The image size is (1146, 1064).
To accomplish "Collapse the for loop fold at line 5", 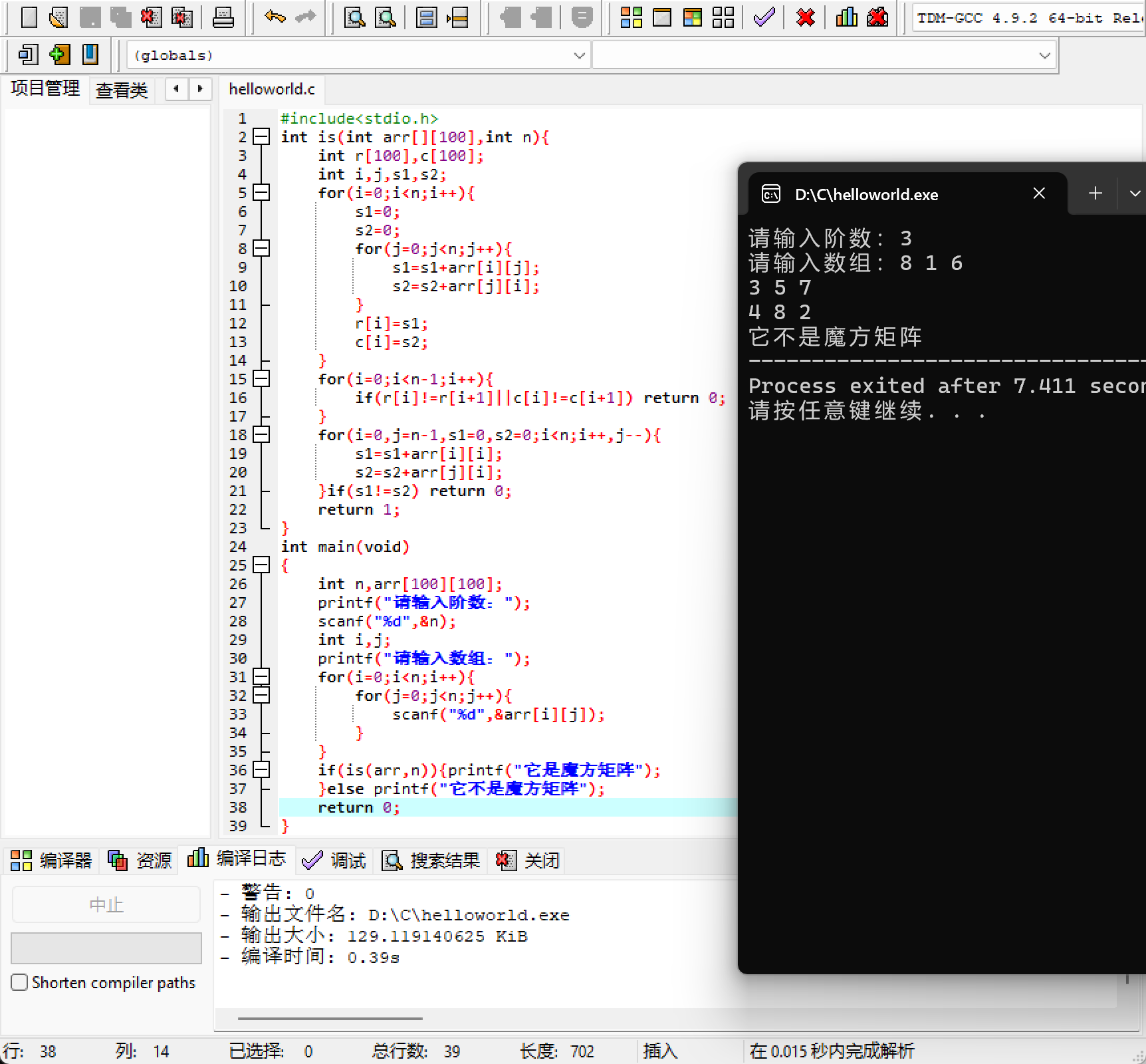I will coord(262,193).
